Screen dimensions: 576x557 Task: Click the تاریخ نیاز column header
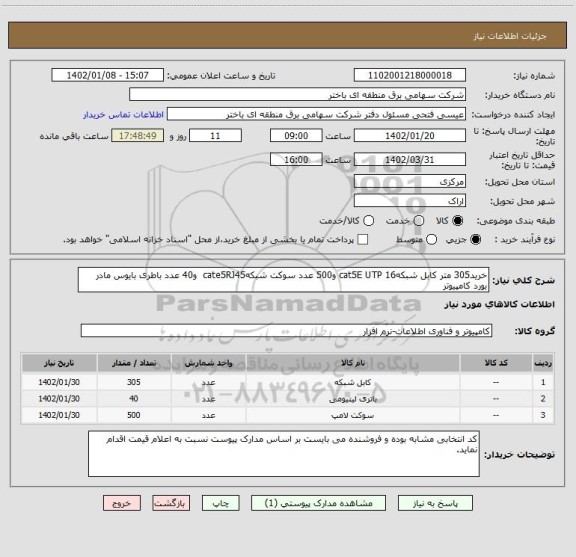click(x=59, y=363)
